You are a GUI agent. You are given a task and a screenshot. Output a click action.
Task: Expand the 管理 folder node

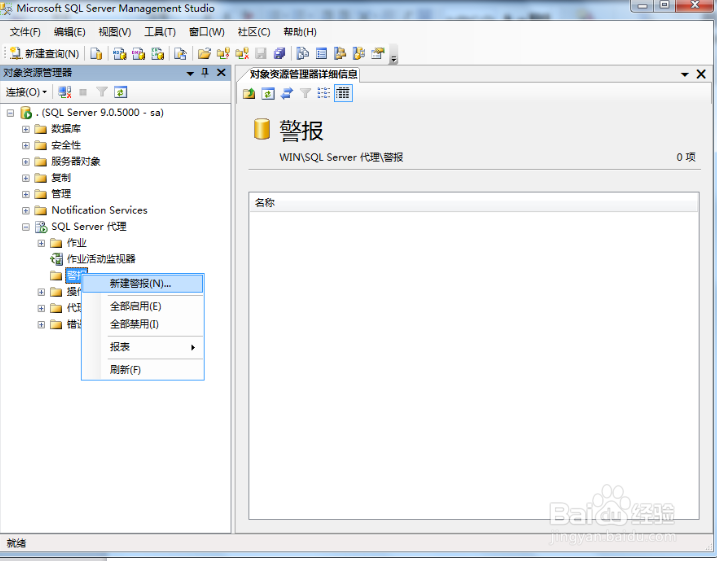(x=26, y=194)
